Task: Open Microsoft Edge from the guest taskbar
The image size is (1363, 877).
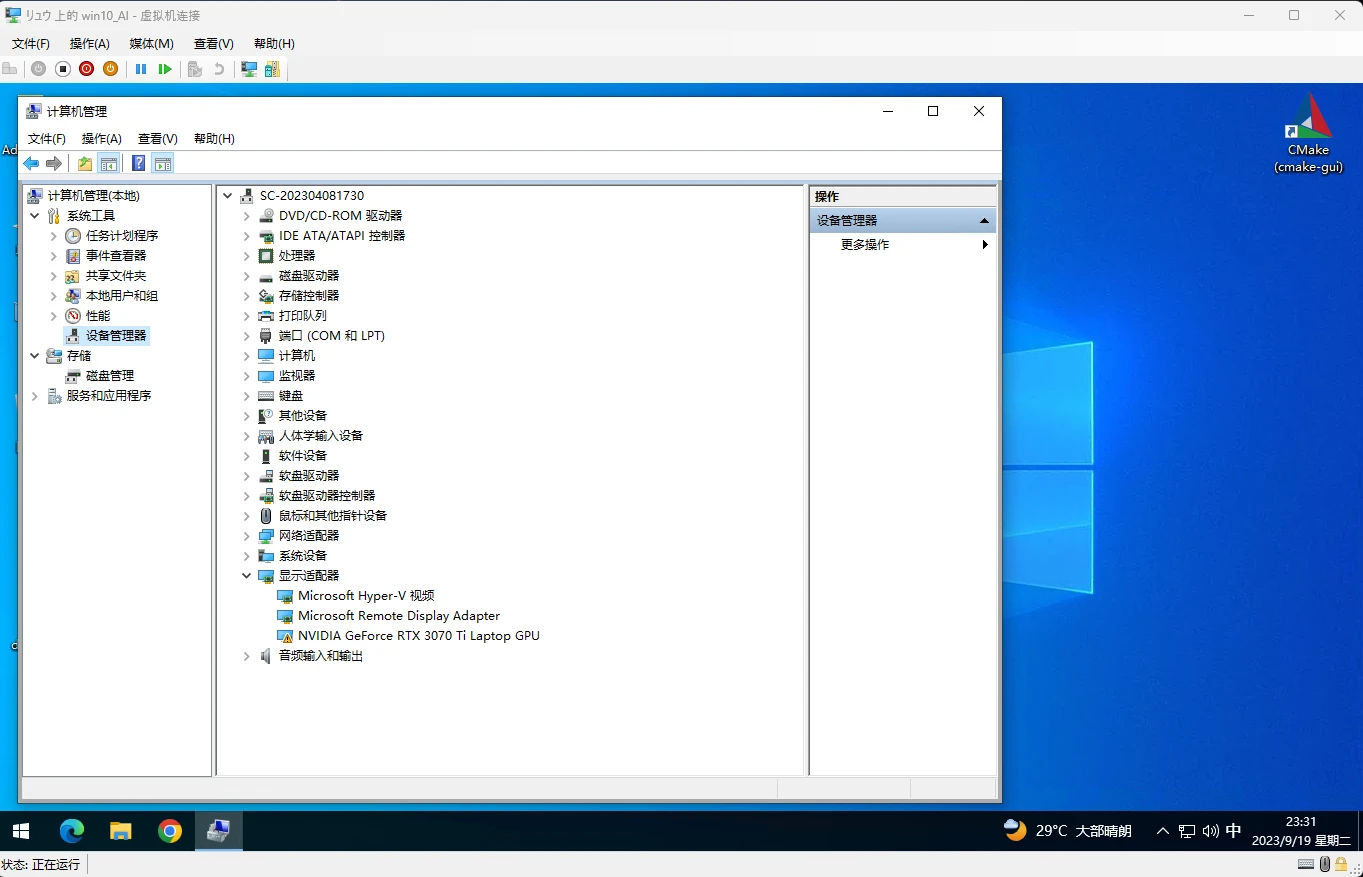Action: click(72, 831)
